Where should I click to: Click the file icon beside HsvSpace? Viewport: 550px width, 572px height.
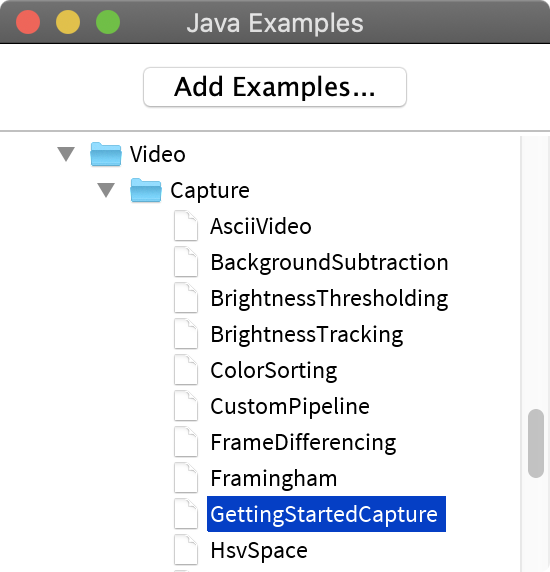(186, 550)
